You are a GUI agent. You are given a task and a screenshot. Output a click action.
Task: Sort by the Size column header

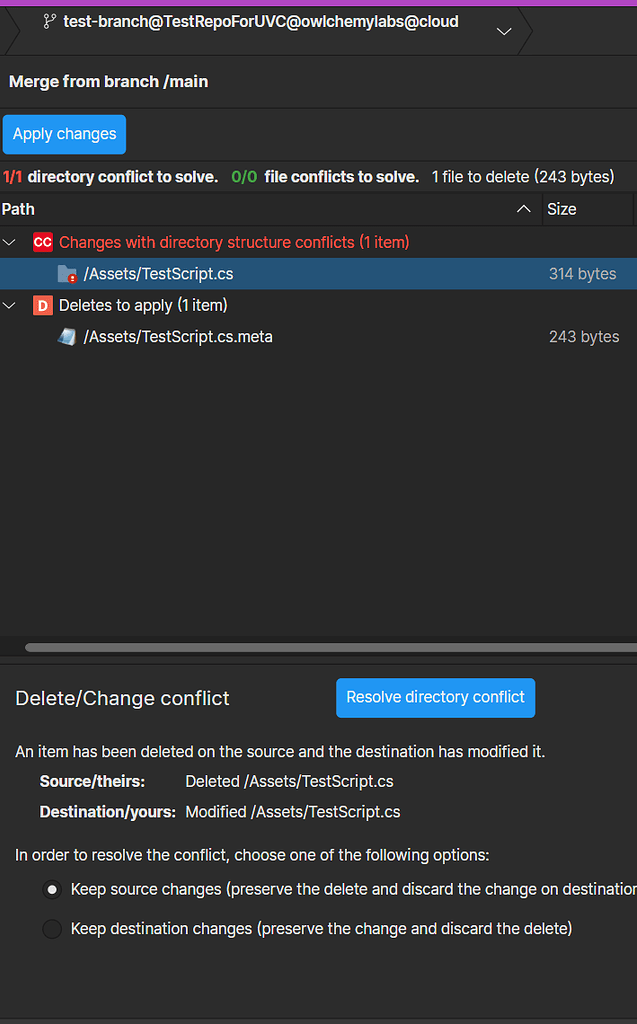[562, 209]
